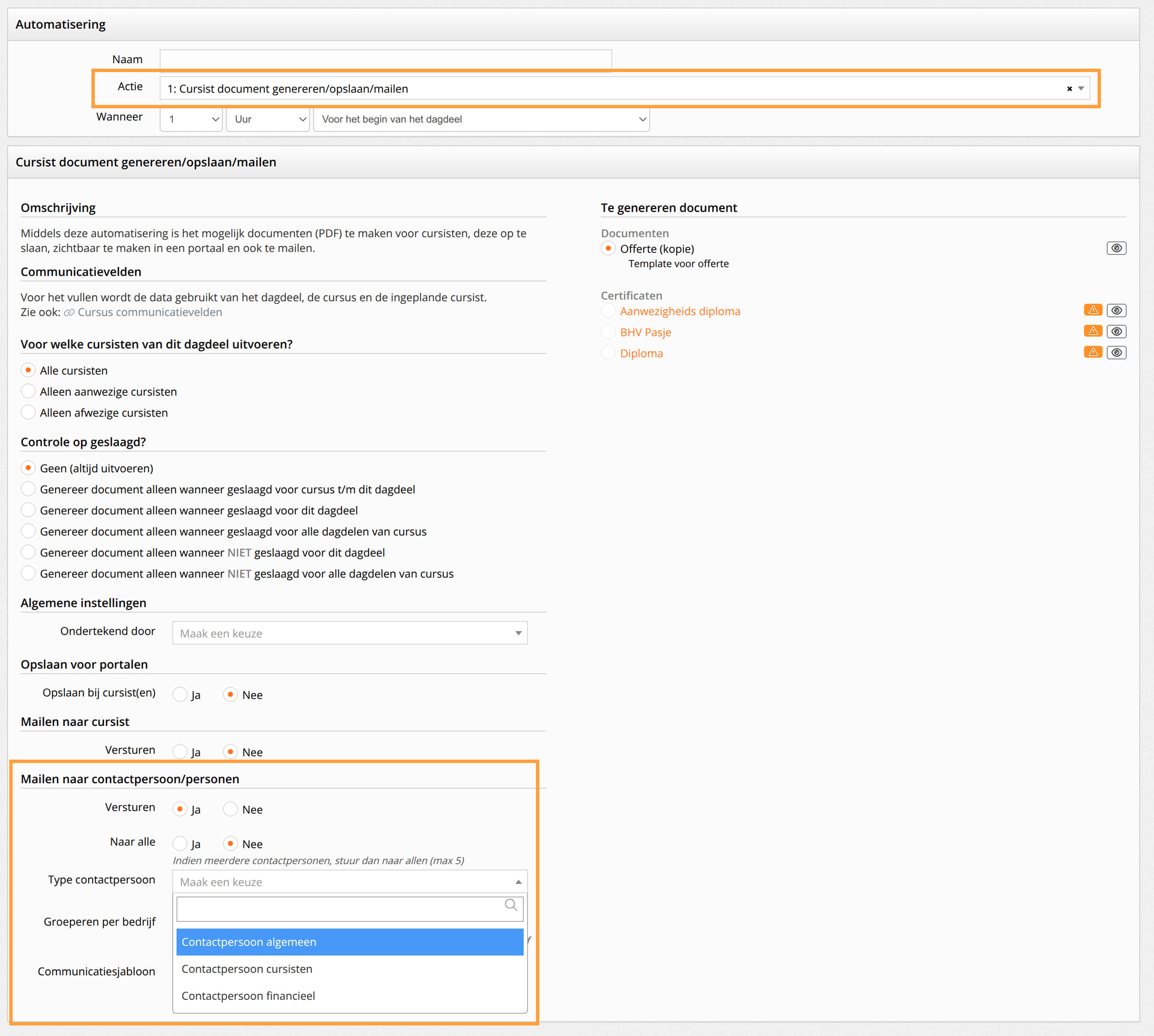Select geslaagd voor cursus t/m dit dagdeel
Image resolution: width=1154 pixels, height=1036 pixels.
pos(28,489)
